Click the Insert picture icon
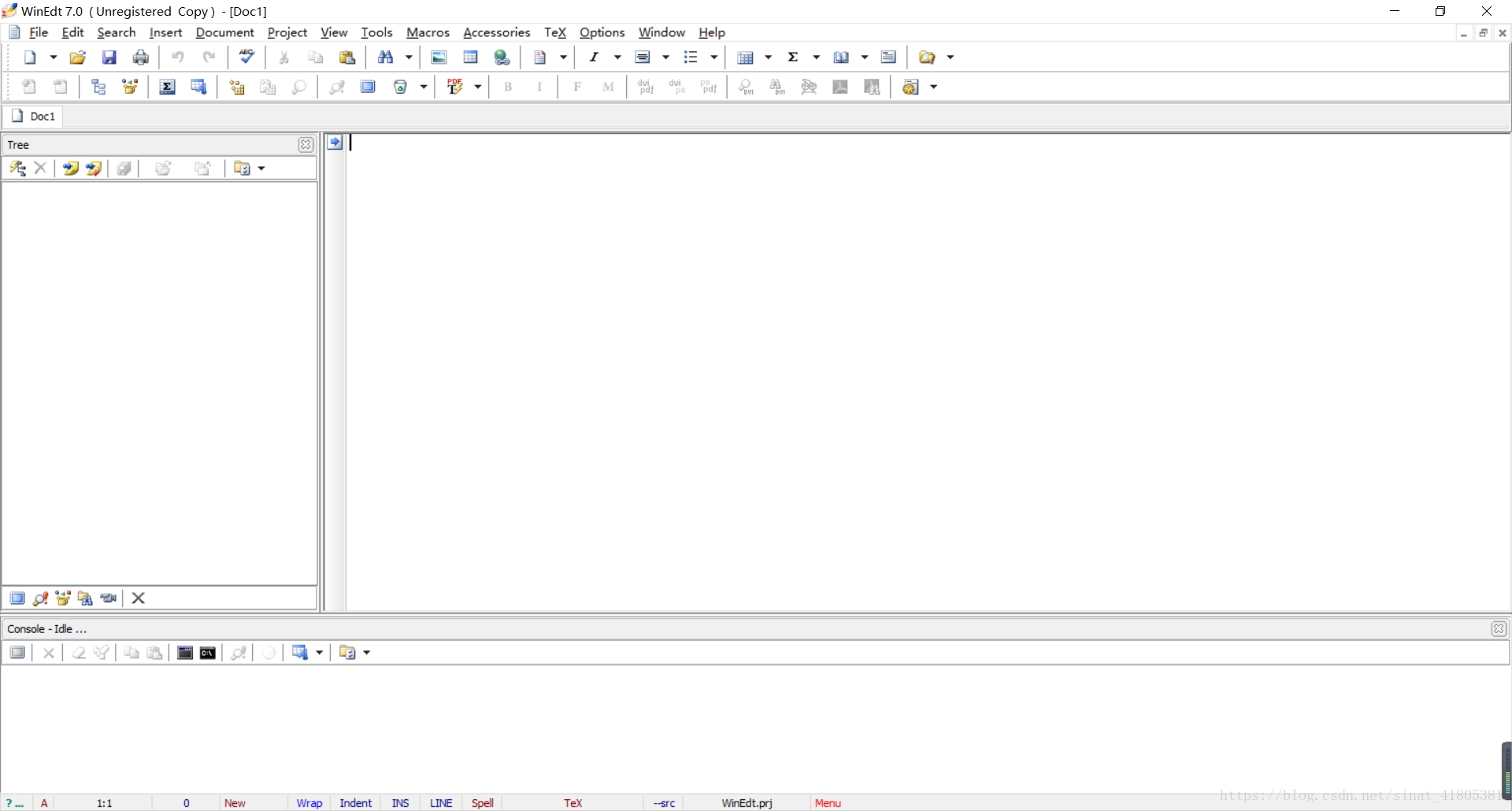The width and height of the screenshot is (1512, 811). 439,57
